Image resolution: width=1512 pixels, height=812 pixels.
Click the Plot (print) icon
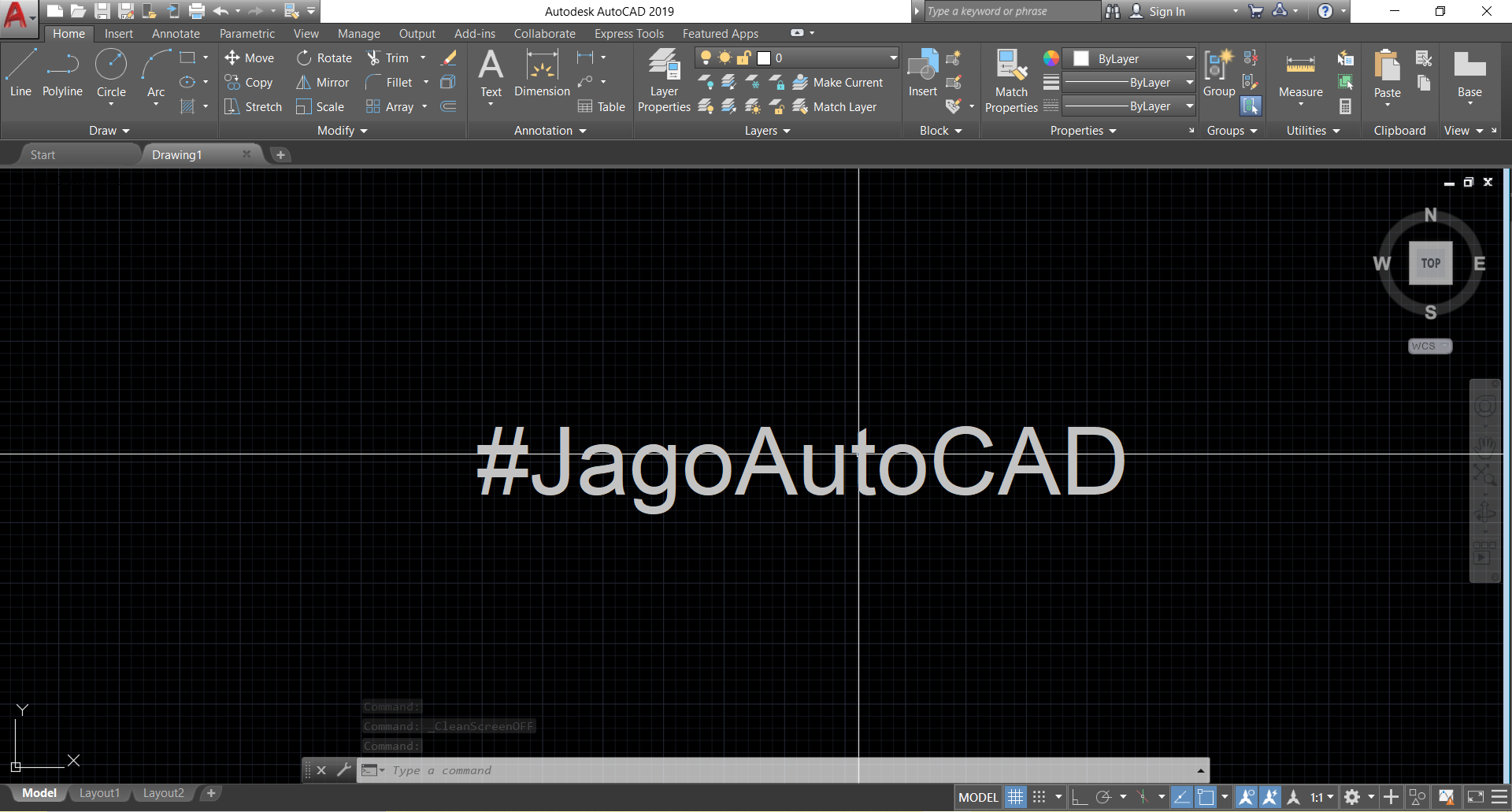(197, 11)
